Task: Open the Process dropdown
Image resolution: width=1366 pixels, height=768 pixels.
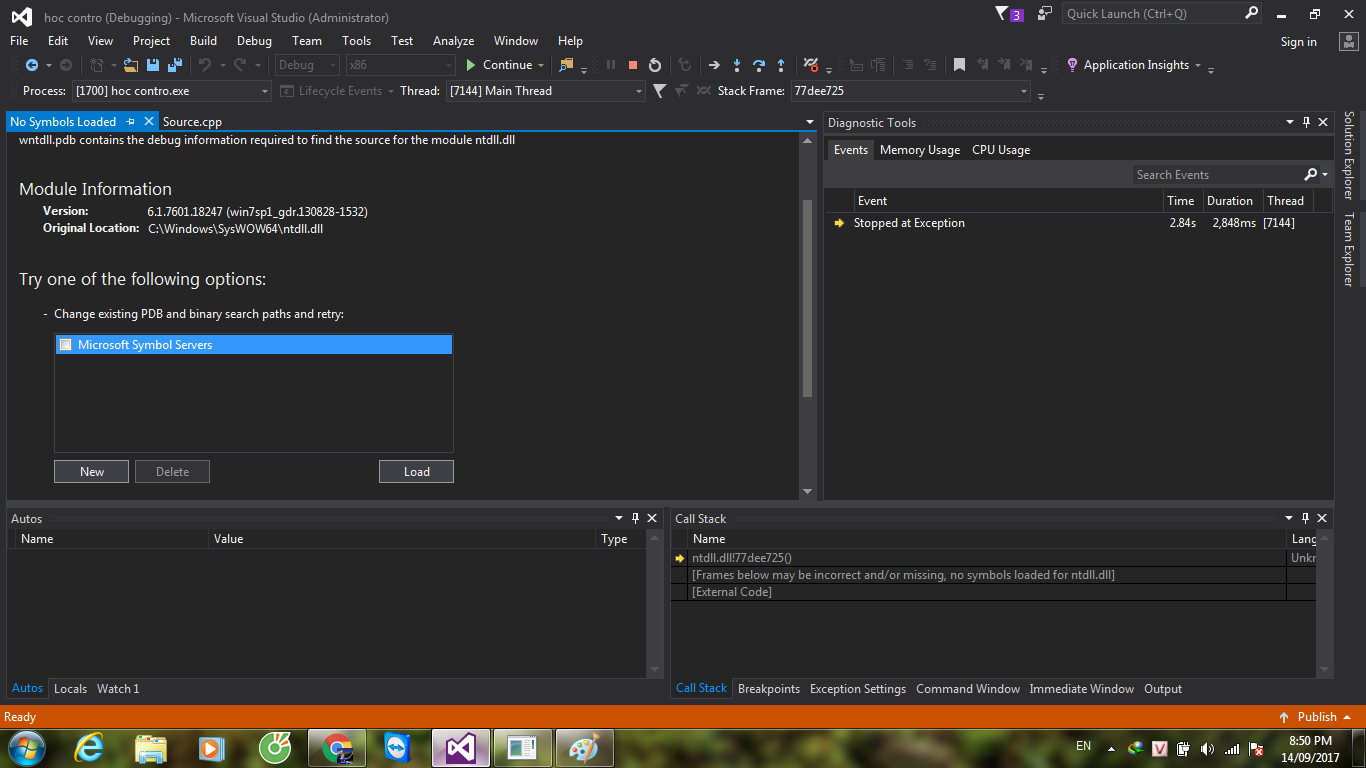Action: point(265,91)
